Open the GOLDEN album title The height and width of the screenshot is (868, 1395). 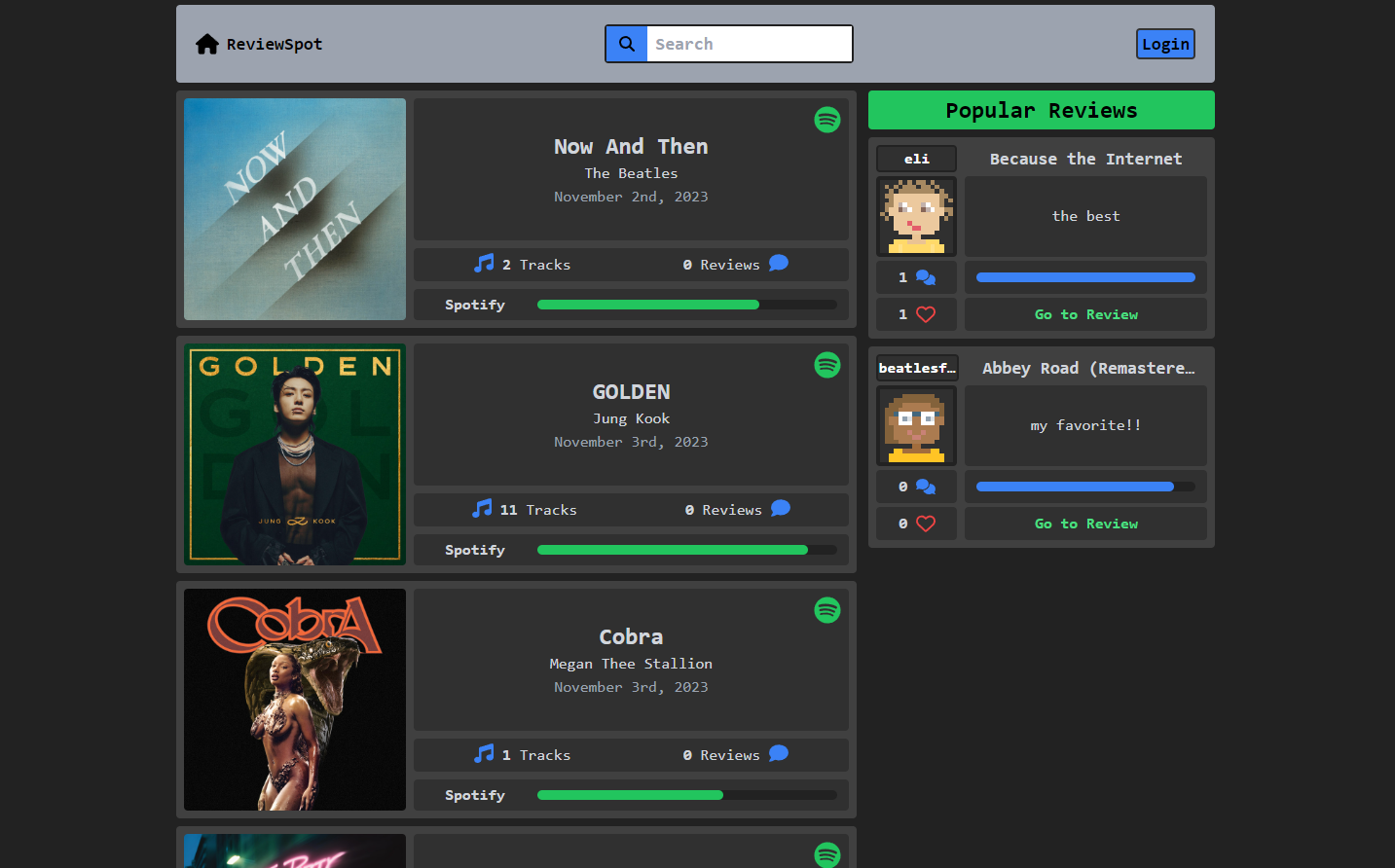click(x=631, y=391)
